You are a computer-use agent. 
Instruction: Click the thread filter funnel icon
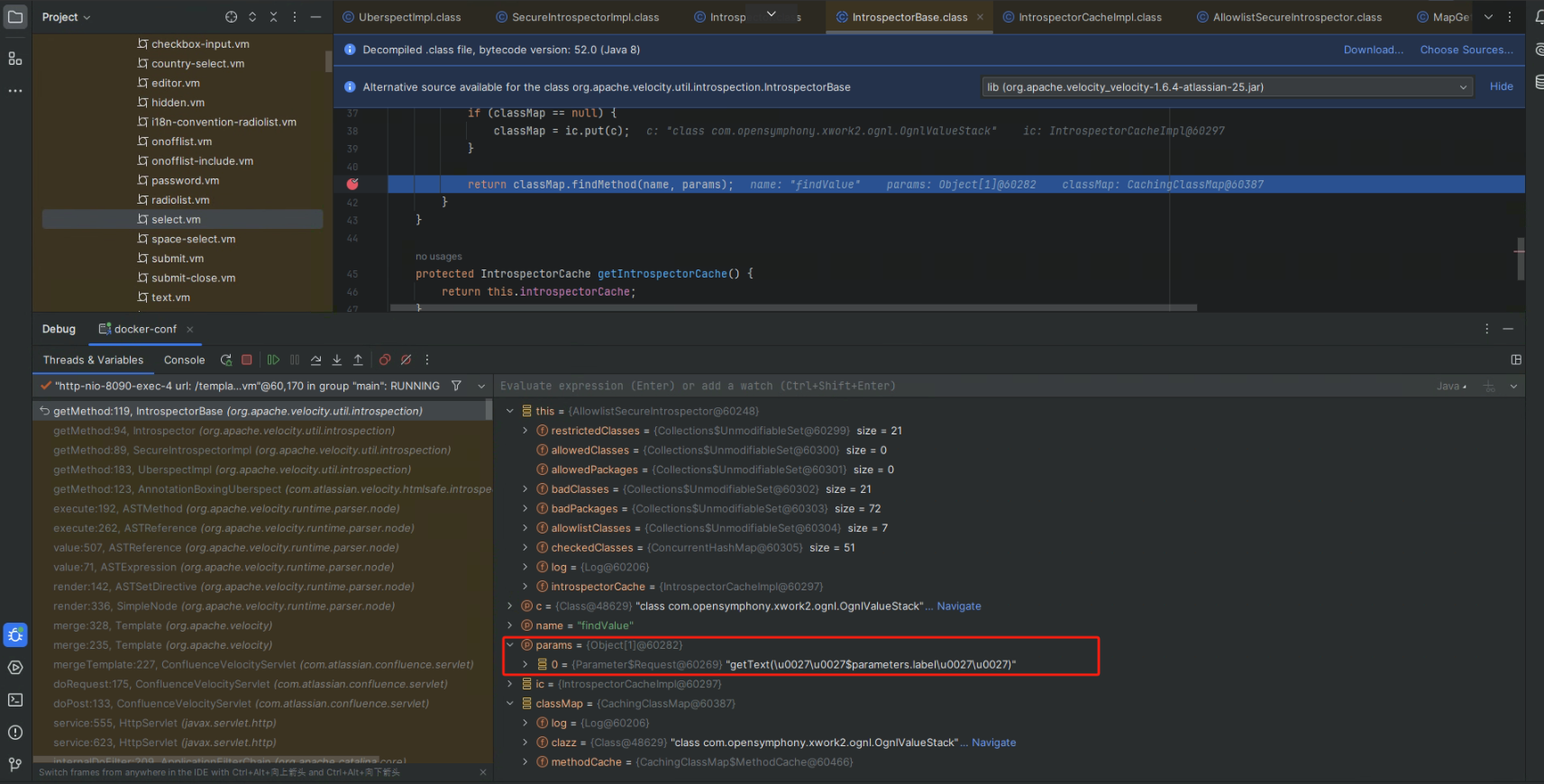pos(457,386)
